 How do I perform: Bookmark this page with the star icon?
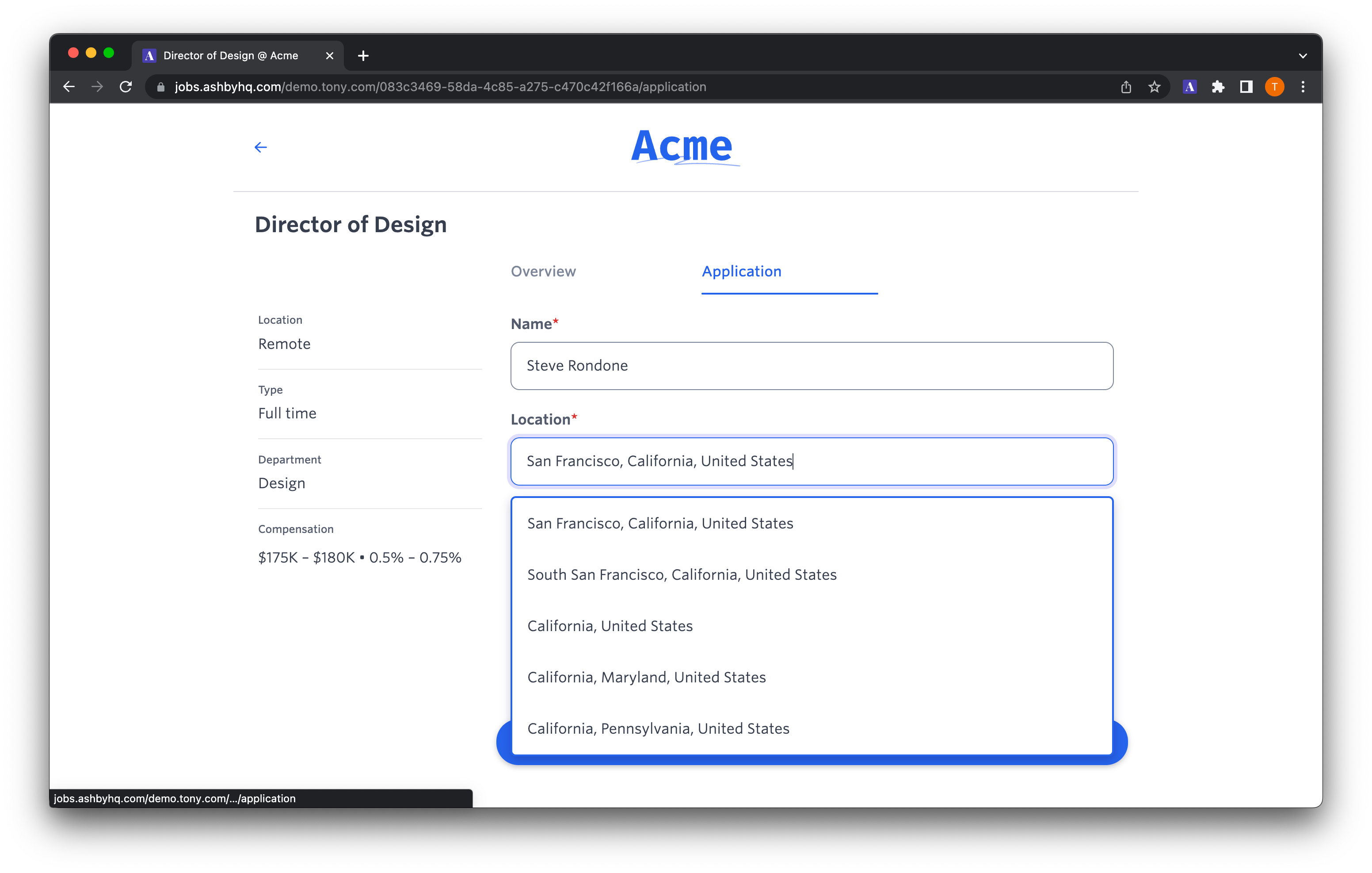tap(1154, 87)
